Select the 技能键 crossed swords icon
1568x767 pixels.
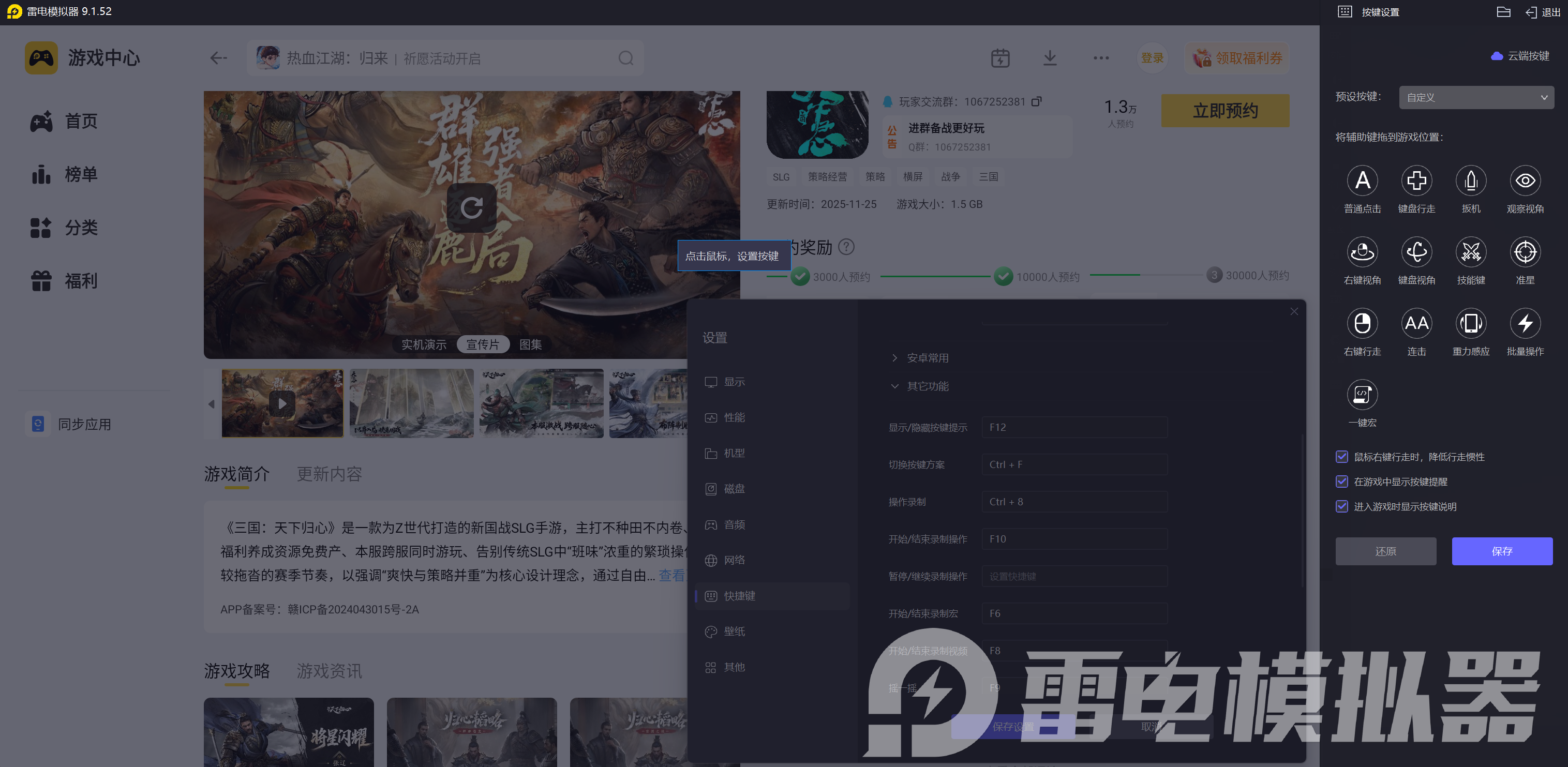(x=1470, y=252)
